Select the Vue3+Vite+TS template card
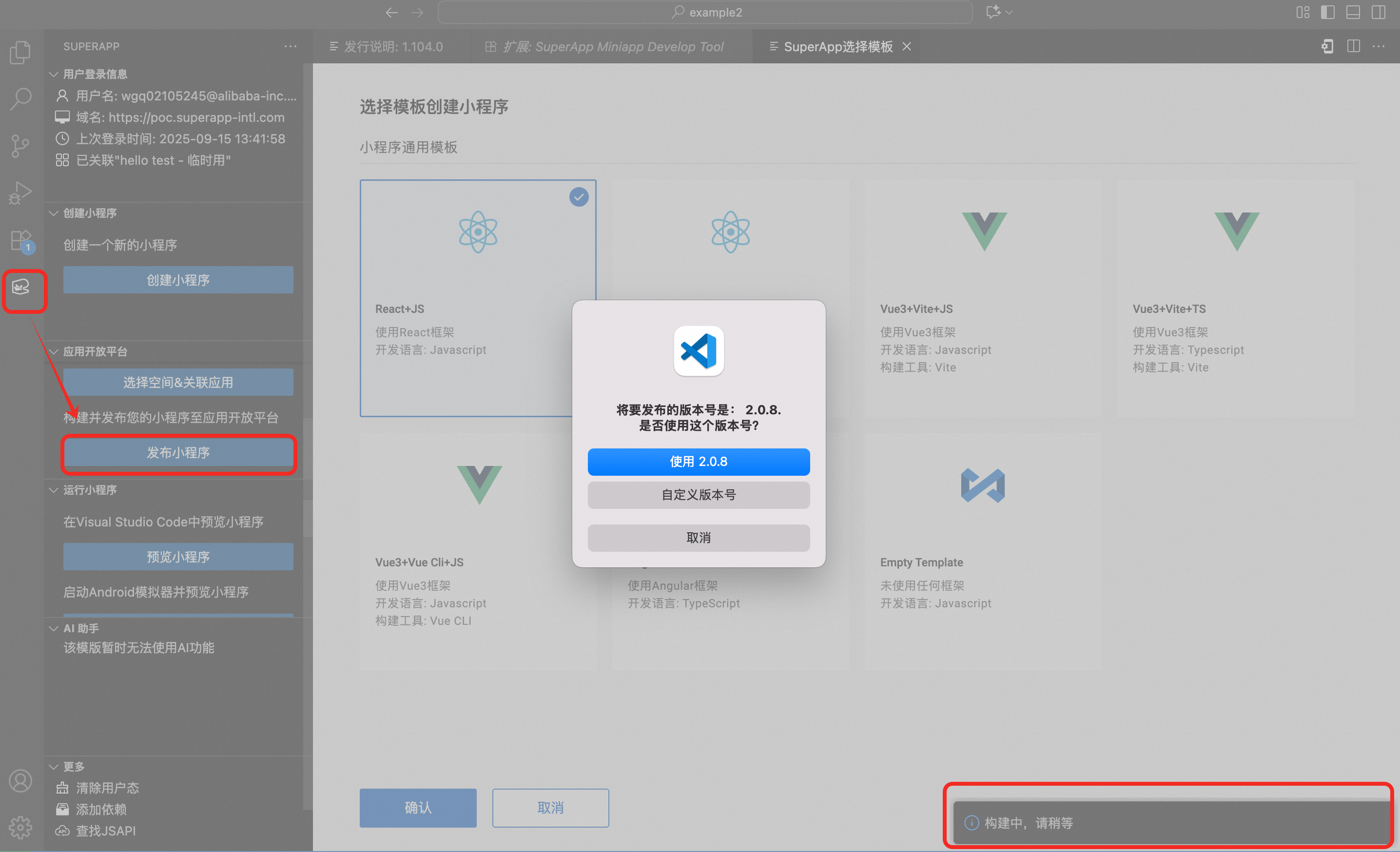The image size is (1400, 852). pos(1235,298)
